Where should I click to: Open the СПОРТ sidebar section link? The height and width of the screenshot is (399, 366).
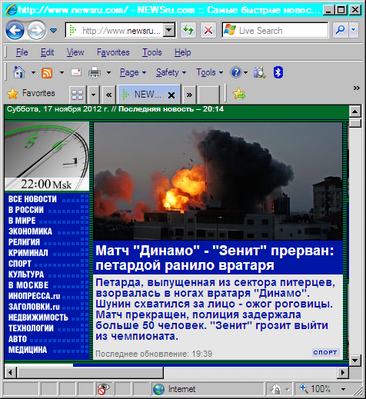(20, 263)
